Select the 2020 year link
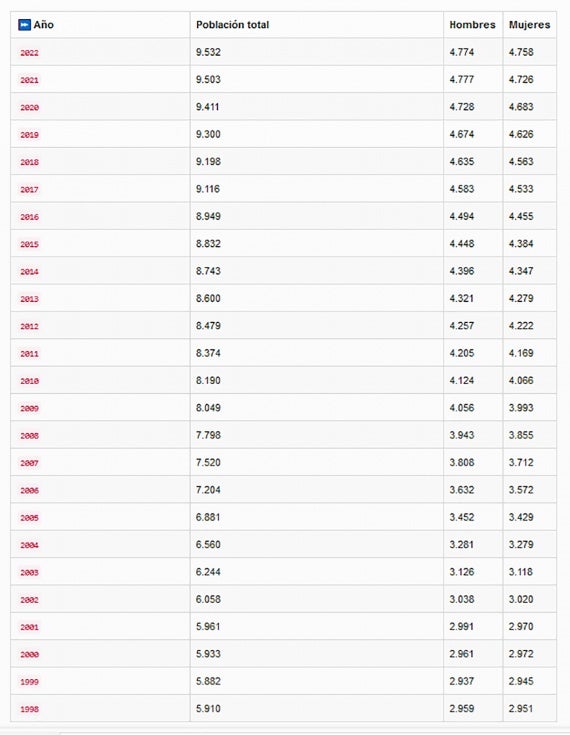Image resolution: width=570 pixels, height=735 pixels. [x=29, y=107]
